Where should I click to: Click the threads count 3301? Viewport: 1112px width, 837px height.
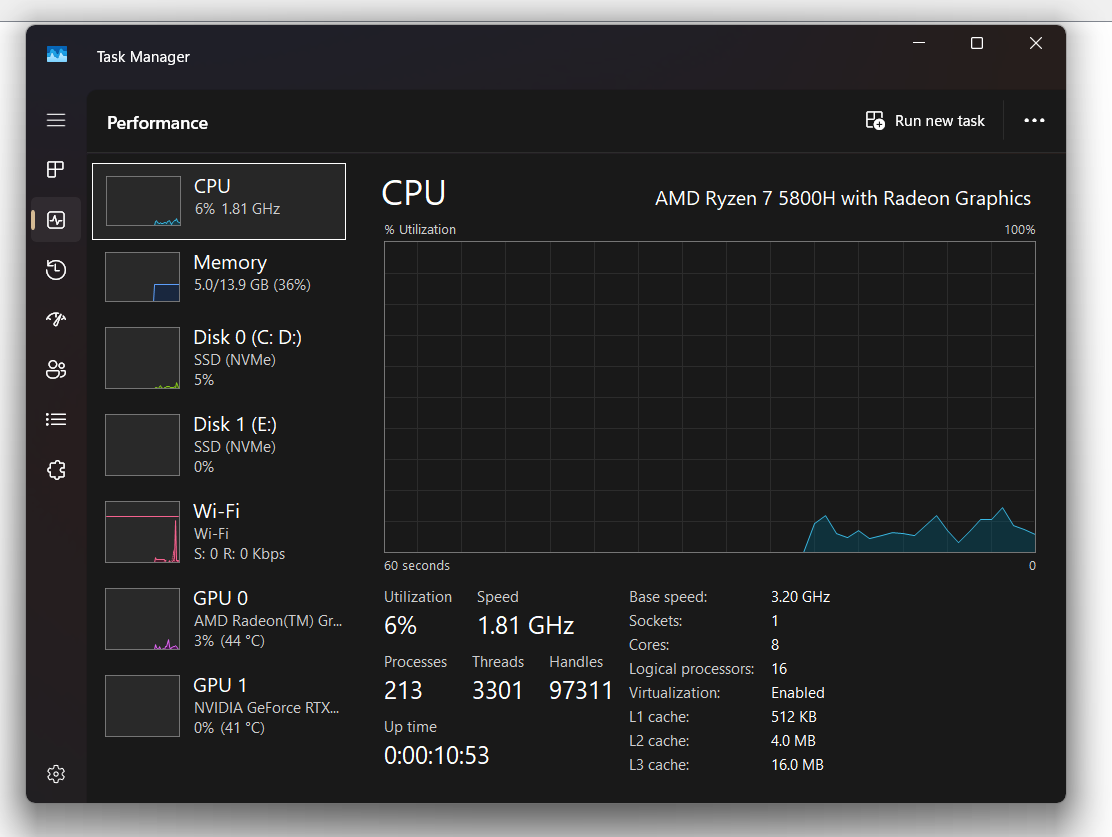497,690
